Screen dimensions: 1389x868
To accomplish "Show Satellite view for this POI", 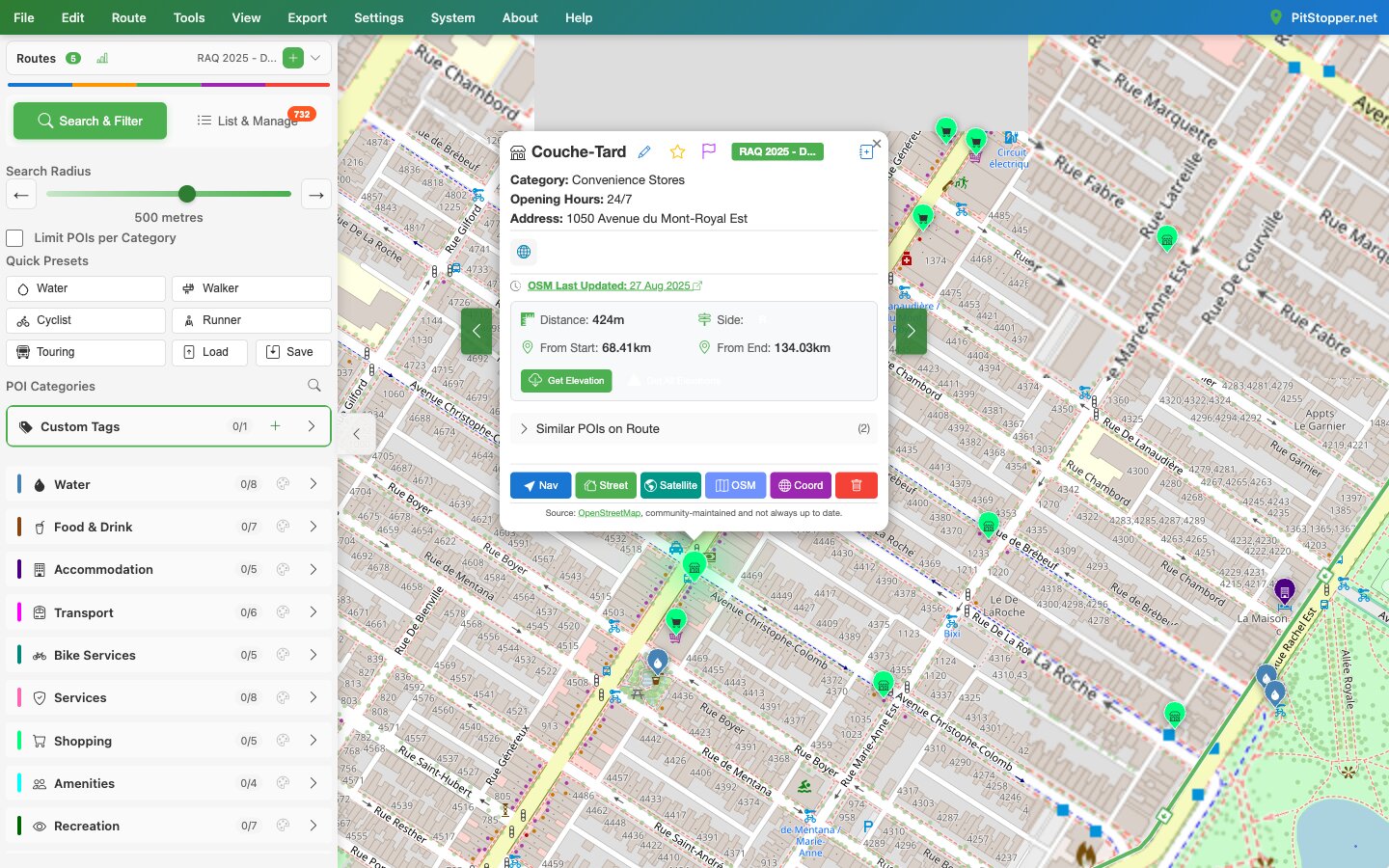I will (670, 485).
